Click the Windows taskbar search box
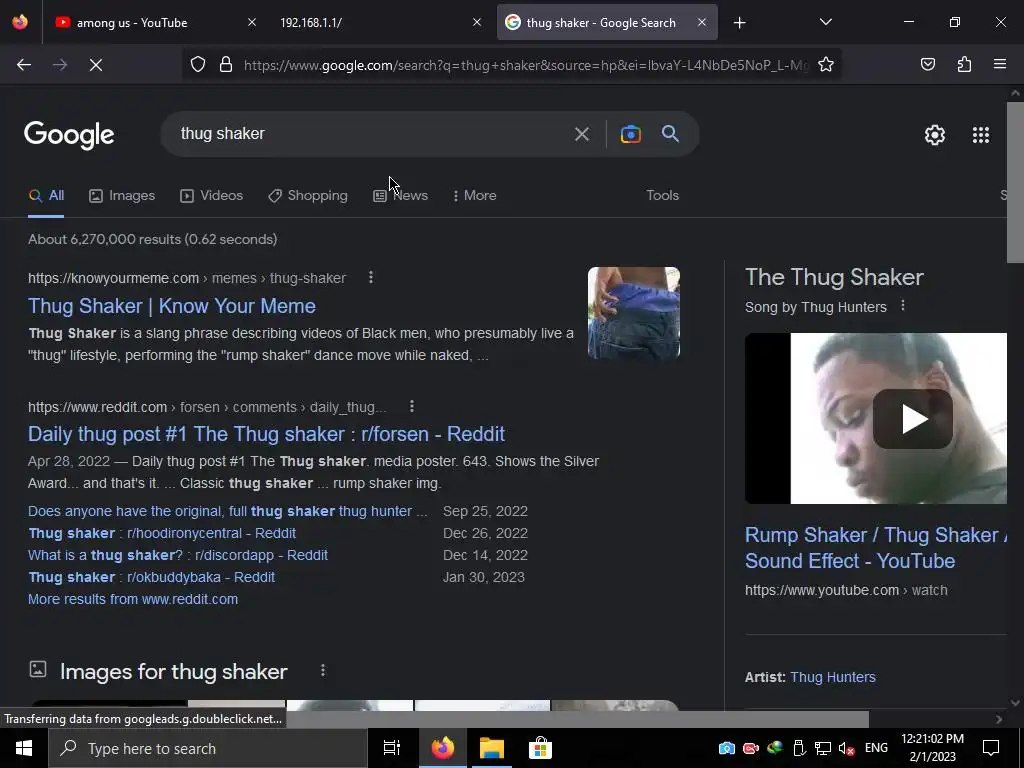The height and width of the screenshot is (768, 1024). [x=208, y=748]
